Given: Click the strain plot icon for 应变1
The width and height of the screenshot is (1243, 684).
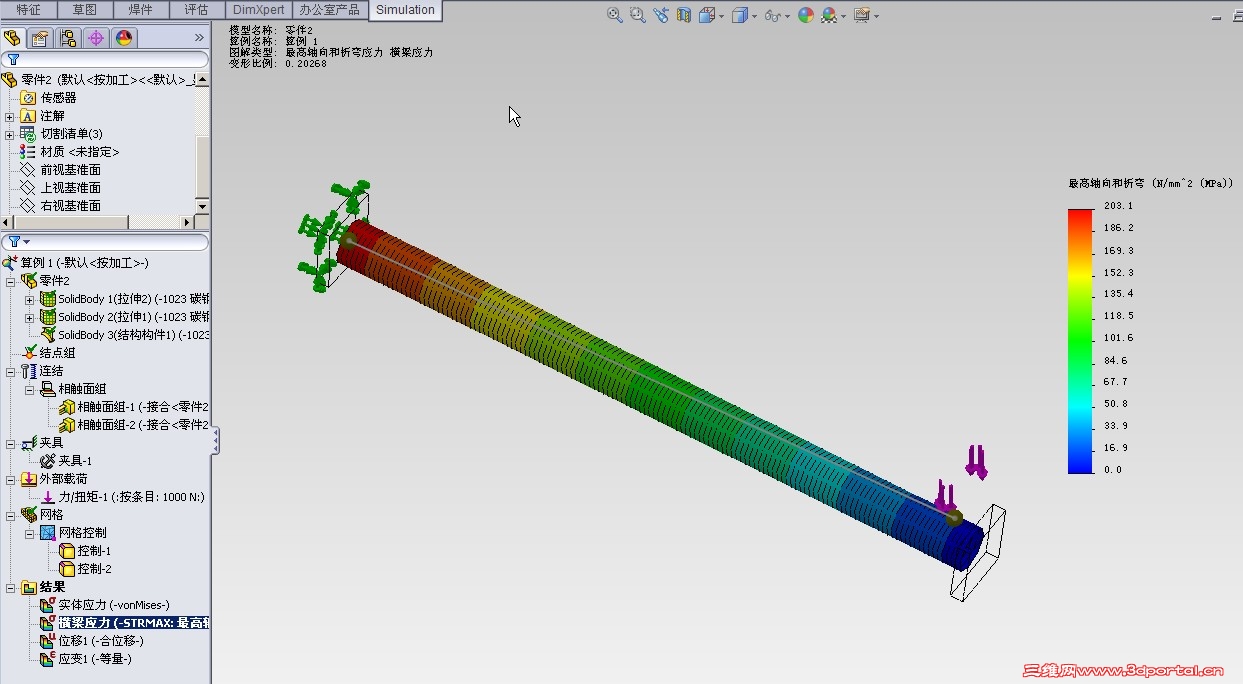Looking at the screenshot, I should 47,659.
